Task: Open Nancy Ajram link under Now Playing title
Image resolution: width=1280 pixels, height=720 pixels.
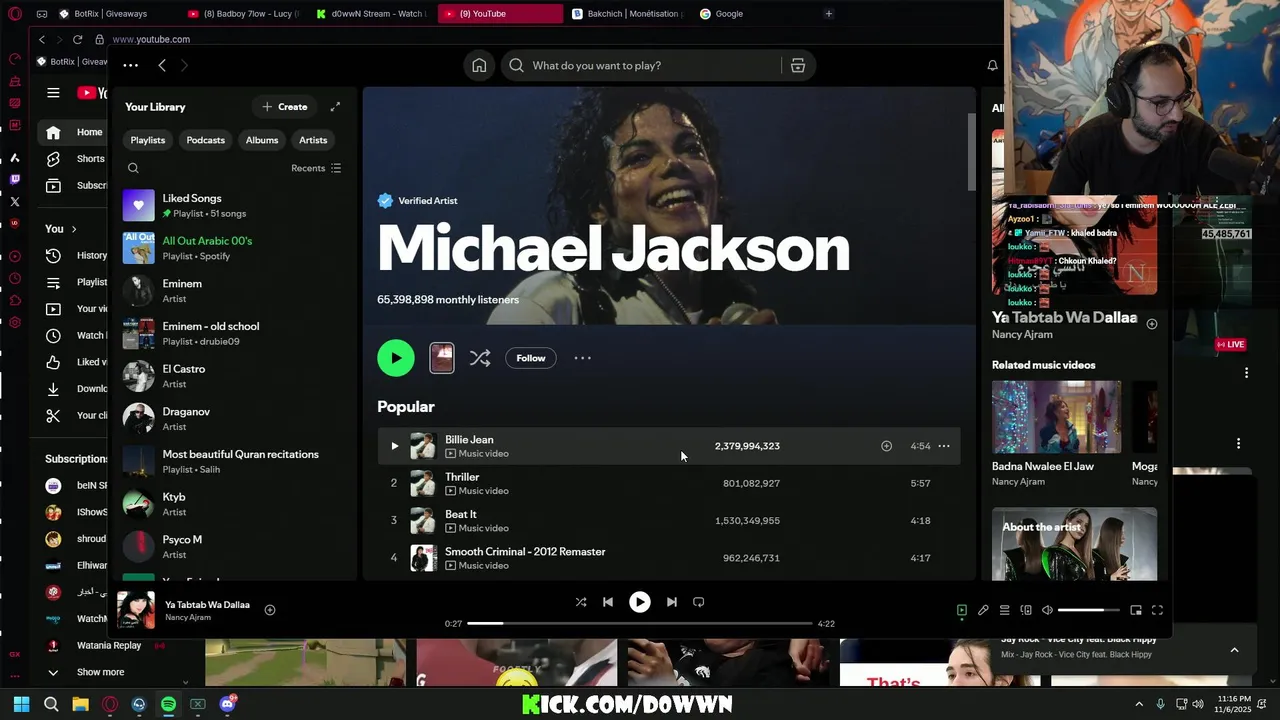Action: 1022,335
